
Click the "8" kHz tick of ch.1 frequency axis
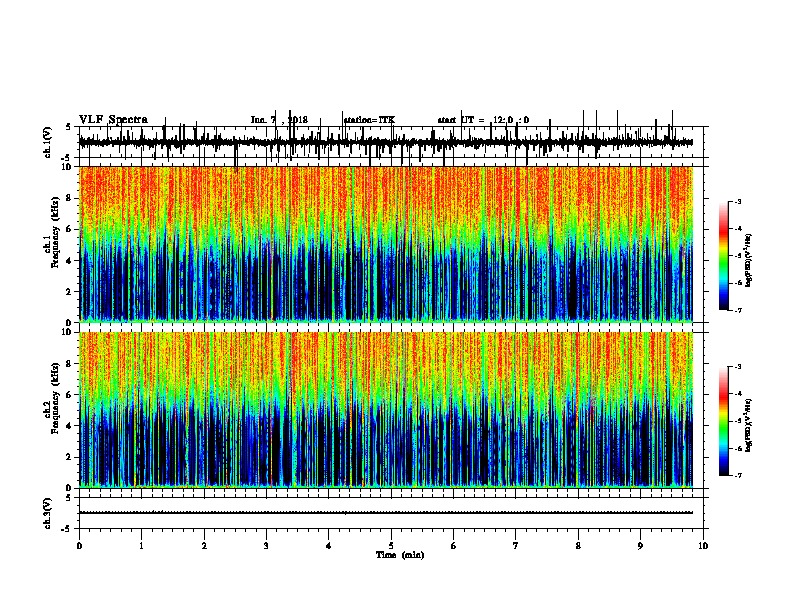(70, 198)
